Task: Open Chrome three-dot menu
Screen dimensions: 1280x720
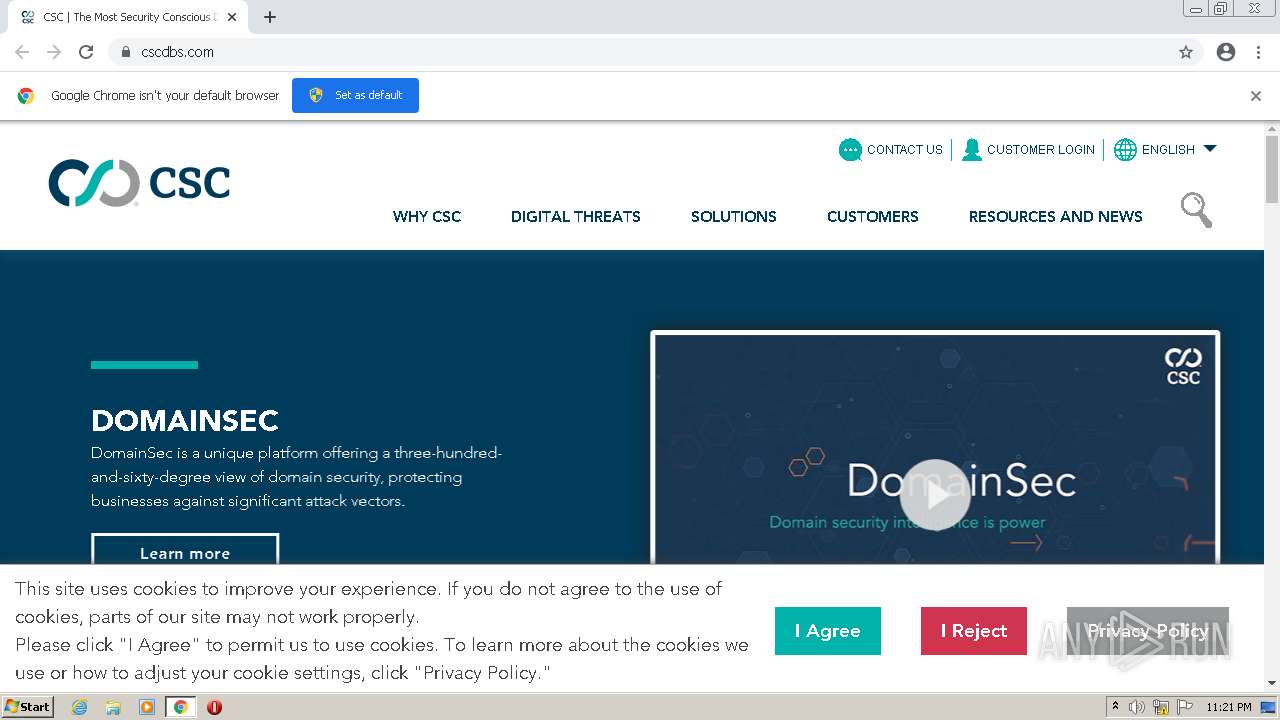Action: pyautogui.click(x=1258, y=52)
